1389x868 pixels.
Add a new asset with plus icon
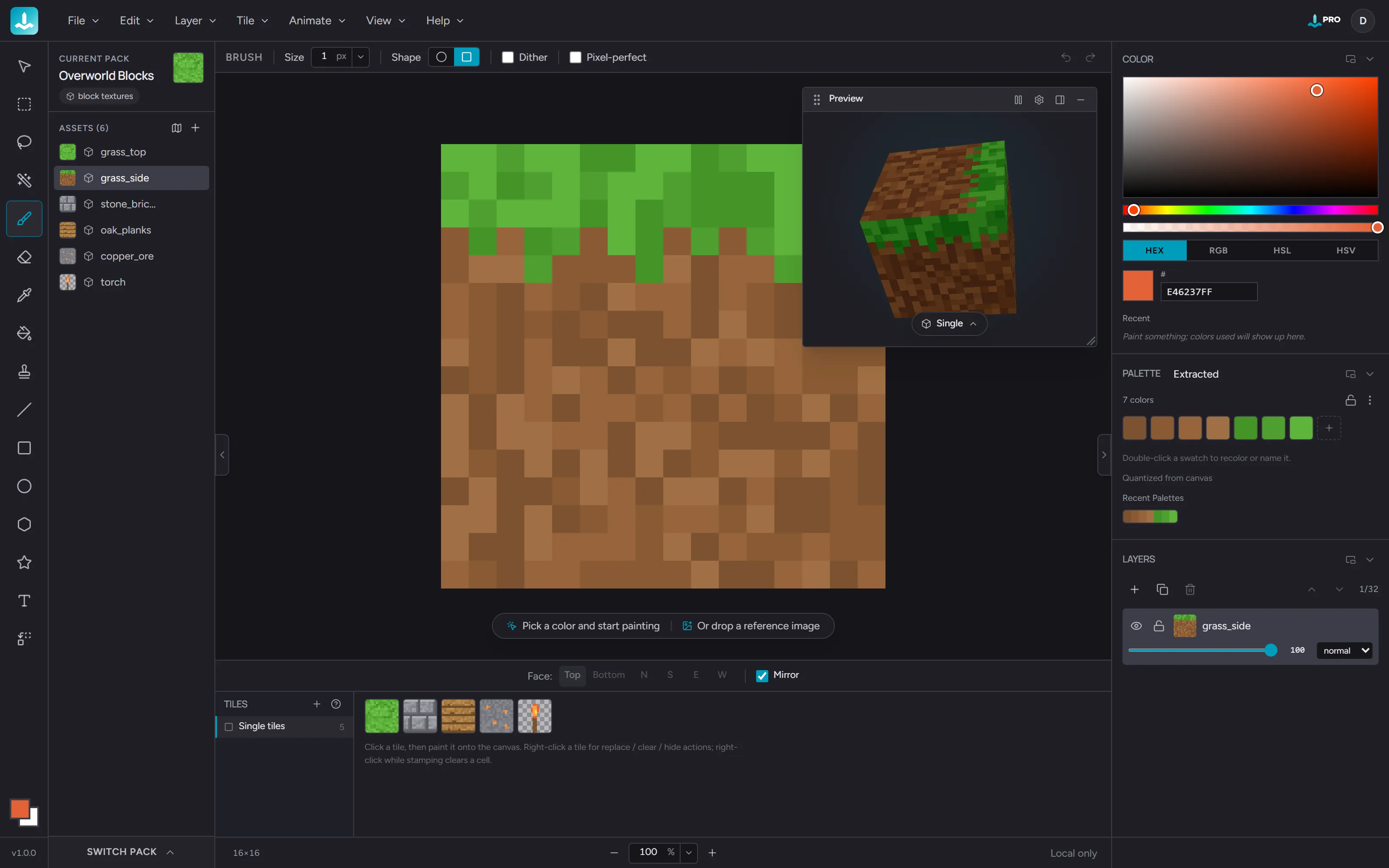point(195,128)
